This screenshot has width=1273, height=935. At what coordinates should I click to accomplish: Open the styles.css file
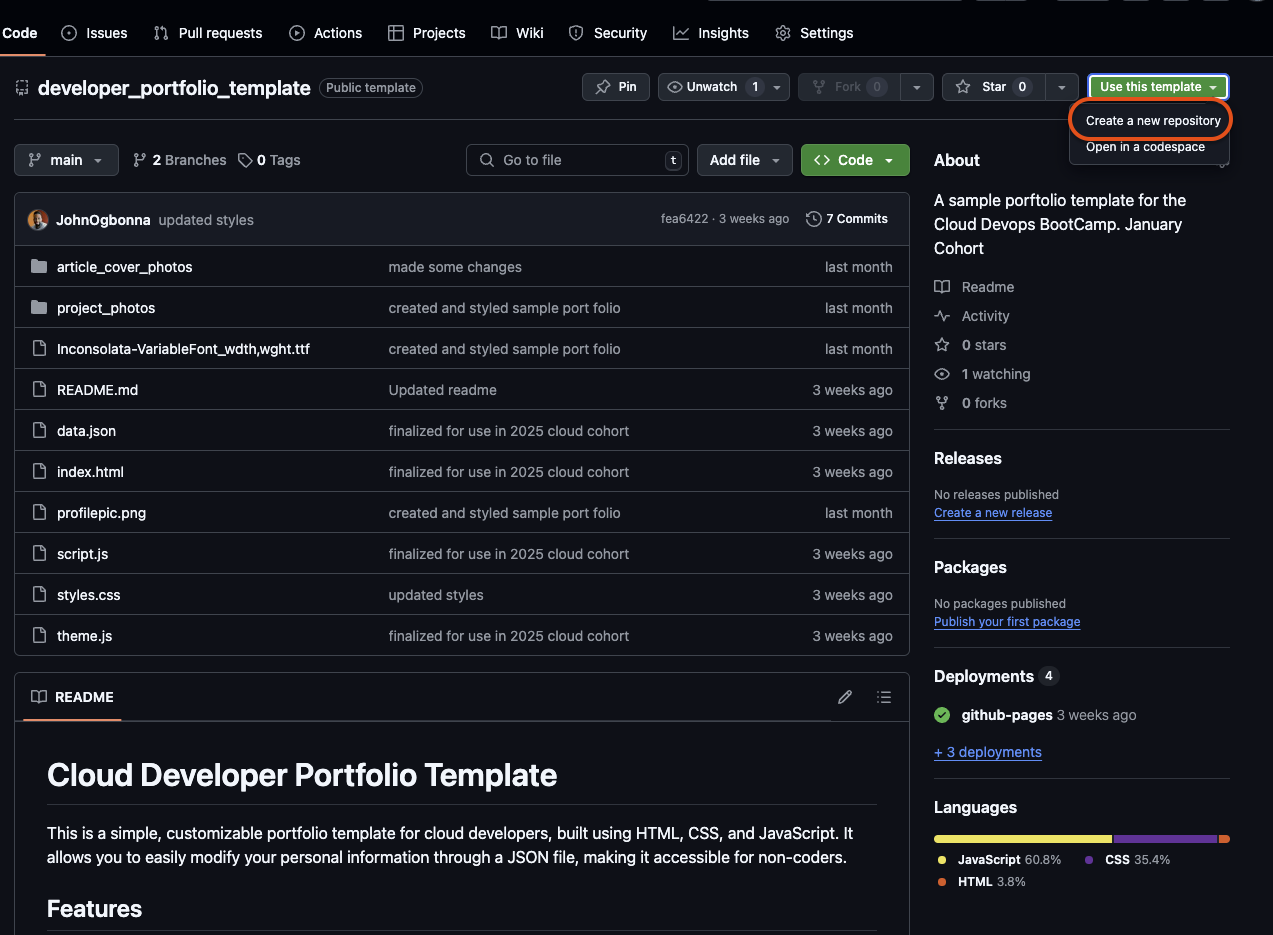coord(88,595)
